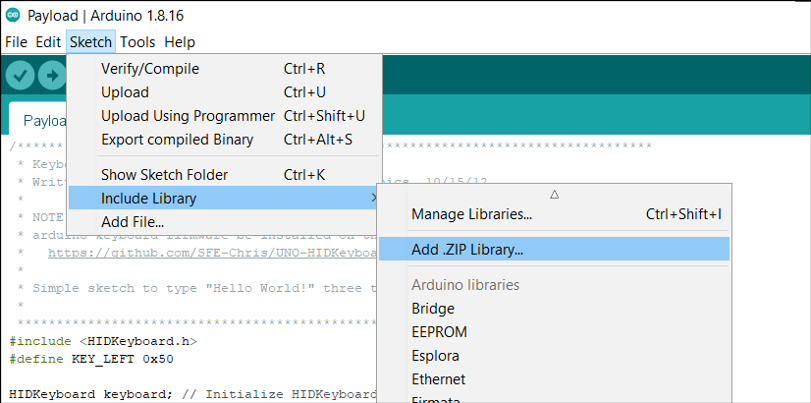Open the github.com/SFE-Chris link in code
Viewport: 811px width, 403px height.
tap(212, 253)
